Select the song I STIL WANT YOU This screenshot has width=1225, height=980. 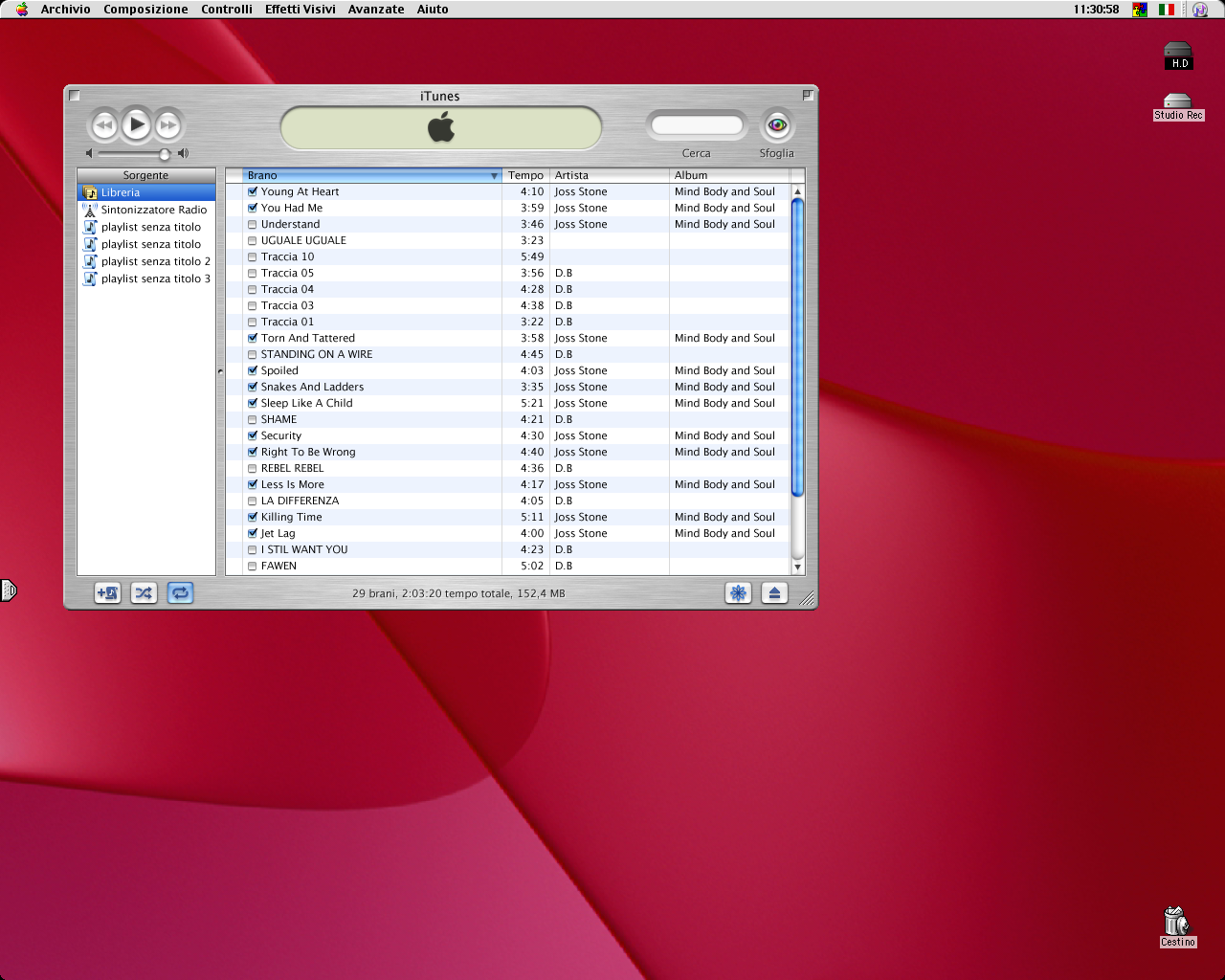(x=507, y=549)
